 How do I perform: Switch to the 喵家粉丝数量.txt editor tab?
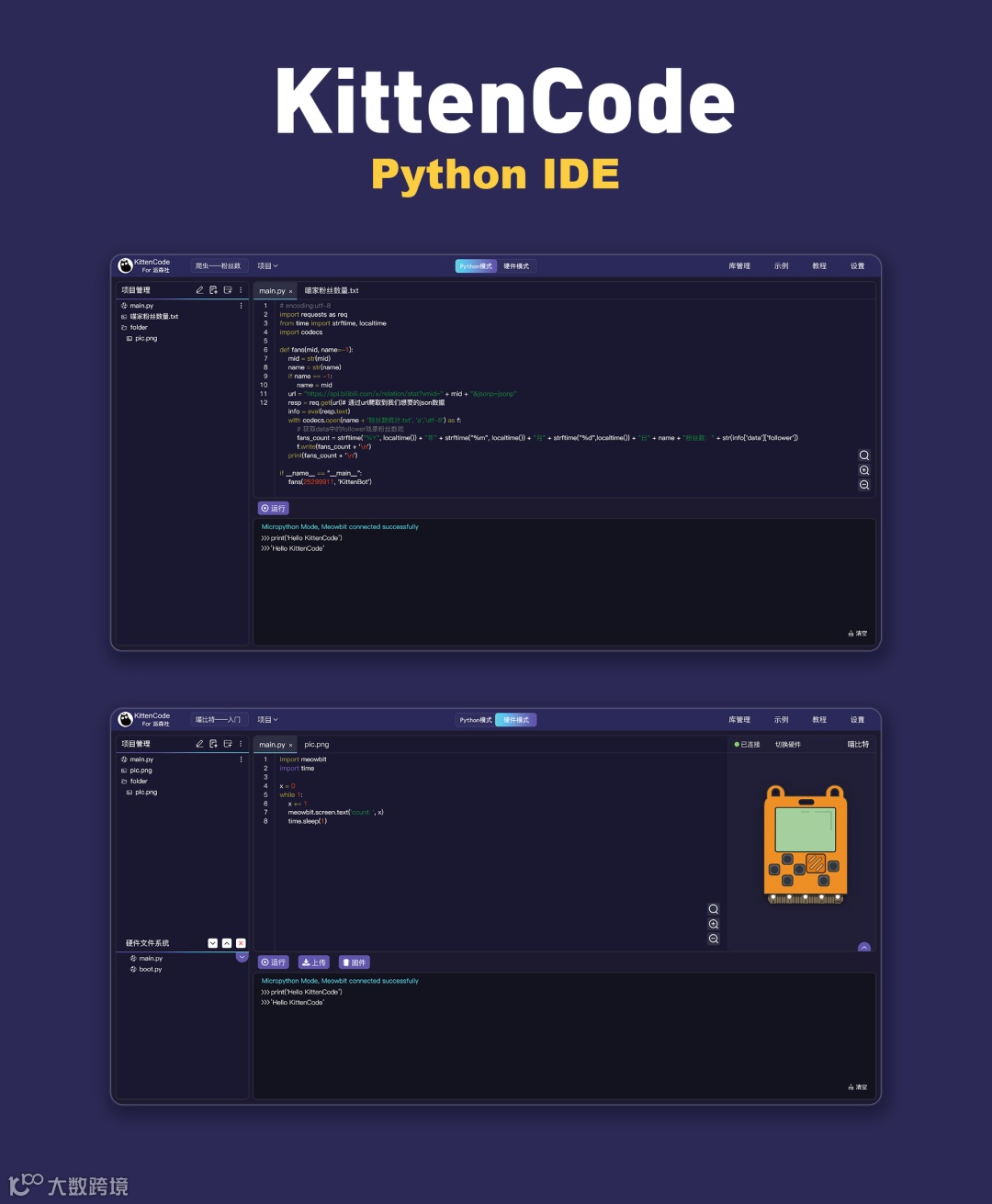[x=332, y=290]
